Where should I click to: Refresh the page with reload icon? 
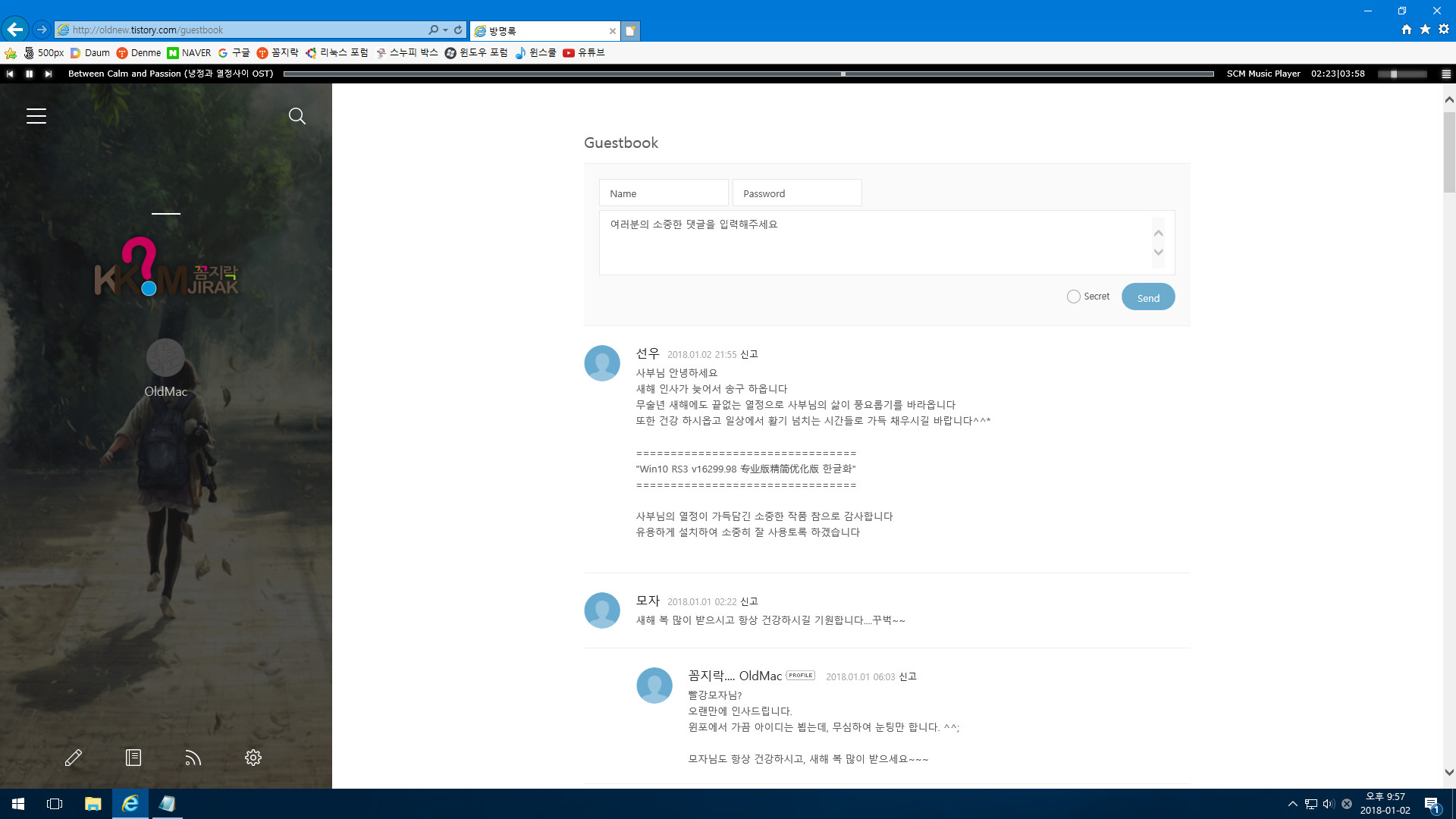[x=458, y=30]
